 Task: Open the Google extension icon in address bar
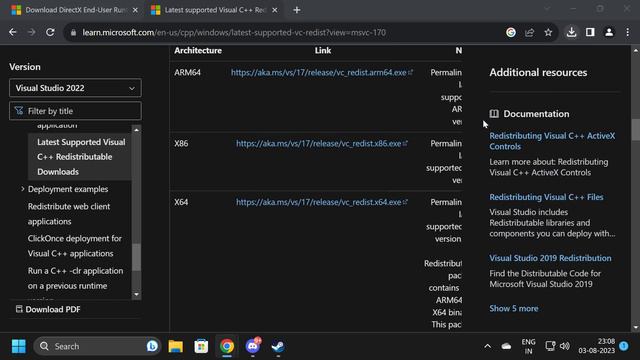pyautogui.click(x=511, y=32)
